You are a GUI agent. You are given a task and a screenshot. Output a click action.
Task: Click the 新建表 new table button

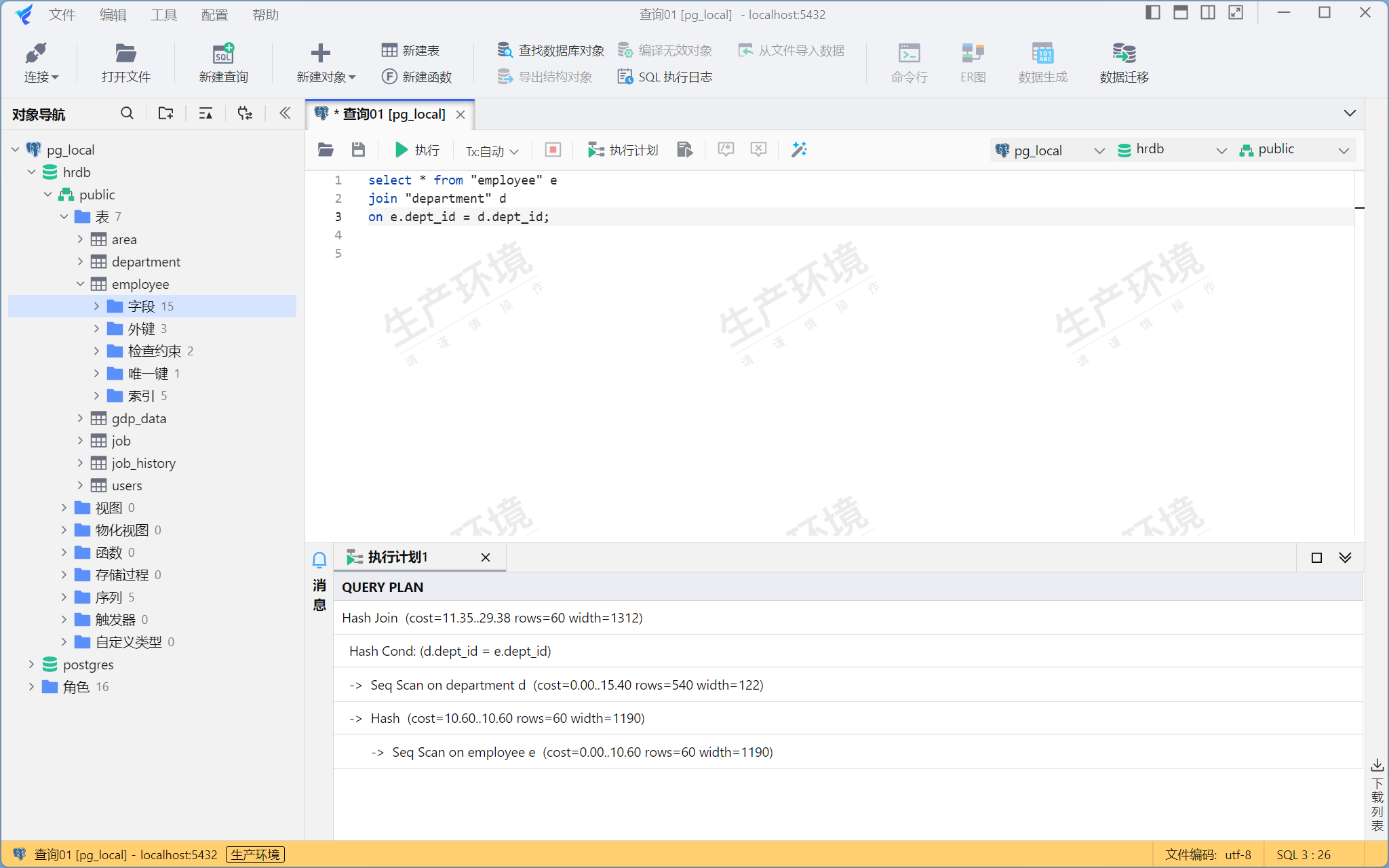[x=410, y=50]
